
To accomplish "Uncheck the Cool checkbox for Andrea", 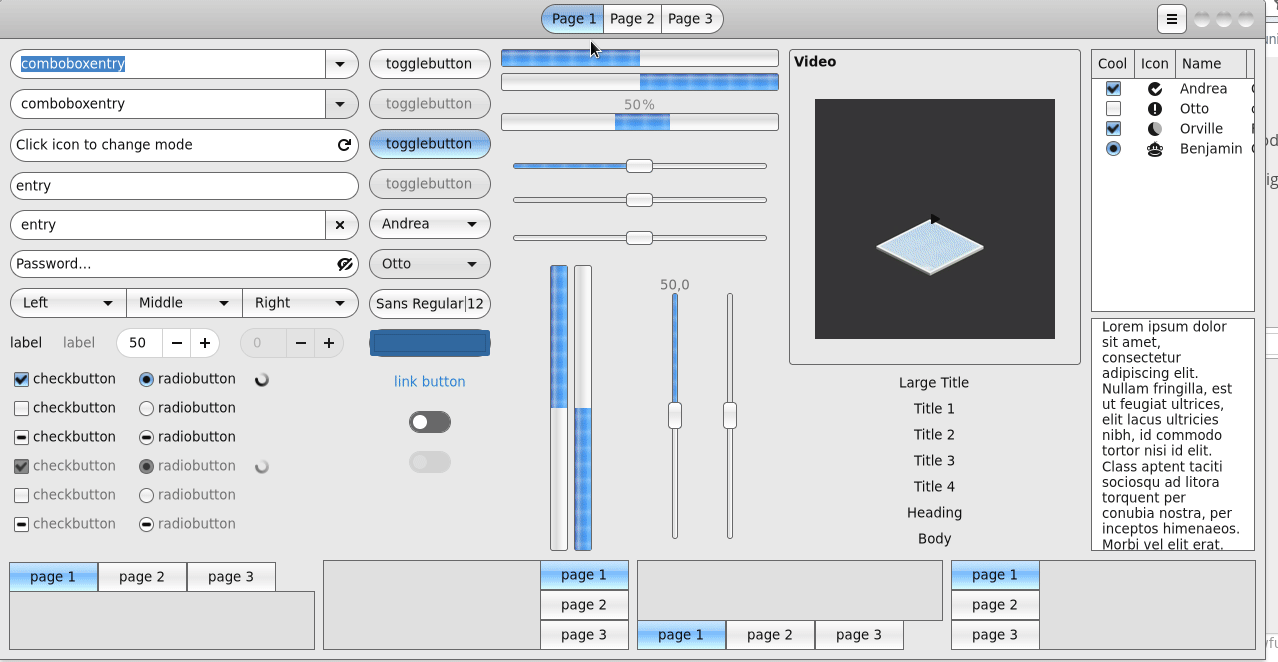I will (x=1113, y=89).
